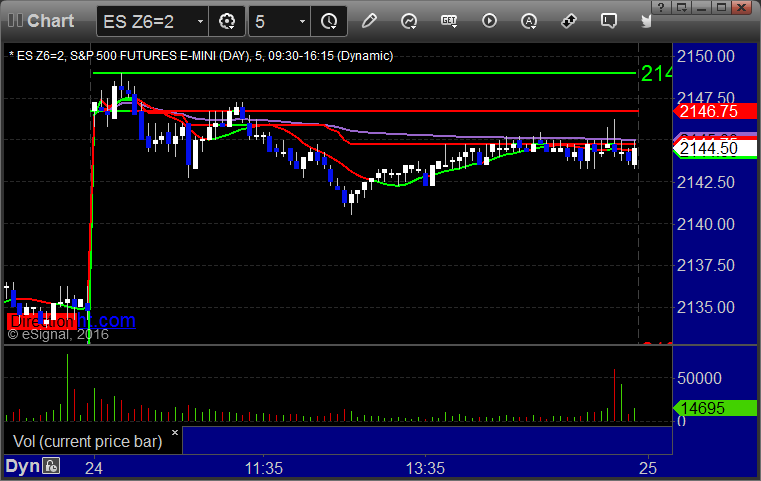
Task: Click the chart title ES Z6=2 description
Action: tap(201, 56)
